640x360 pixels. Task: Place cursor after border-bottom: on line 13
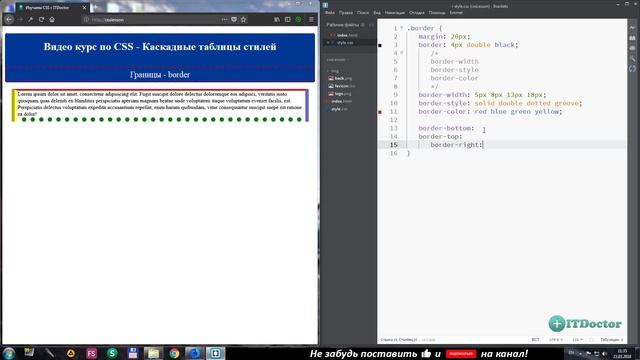click(x=476, y=128)
